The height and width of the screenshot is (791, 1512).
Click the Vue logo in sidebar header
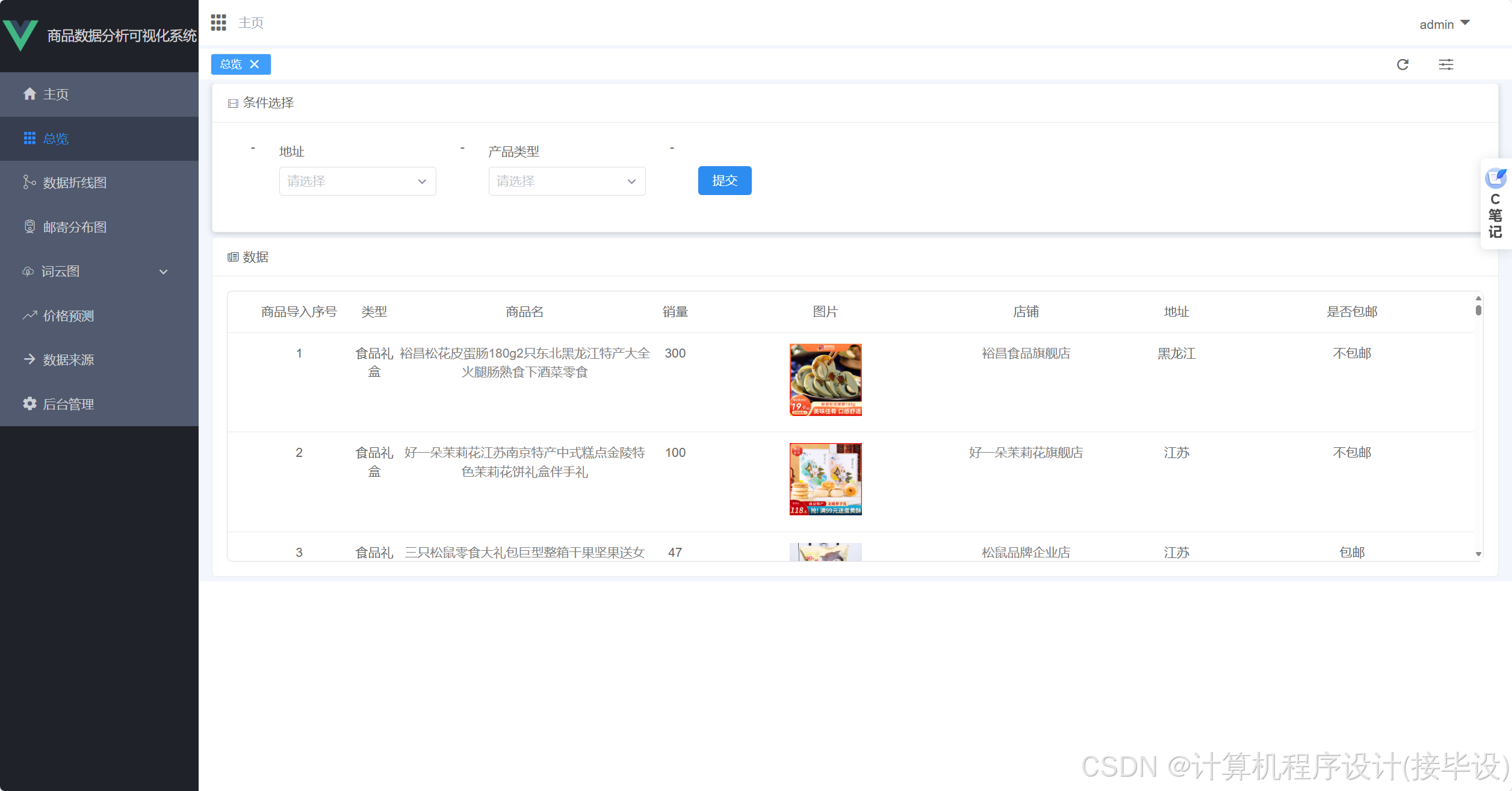[20, 35]
